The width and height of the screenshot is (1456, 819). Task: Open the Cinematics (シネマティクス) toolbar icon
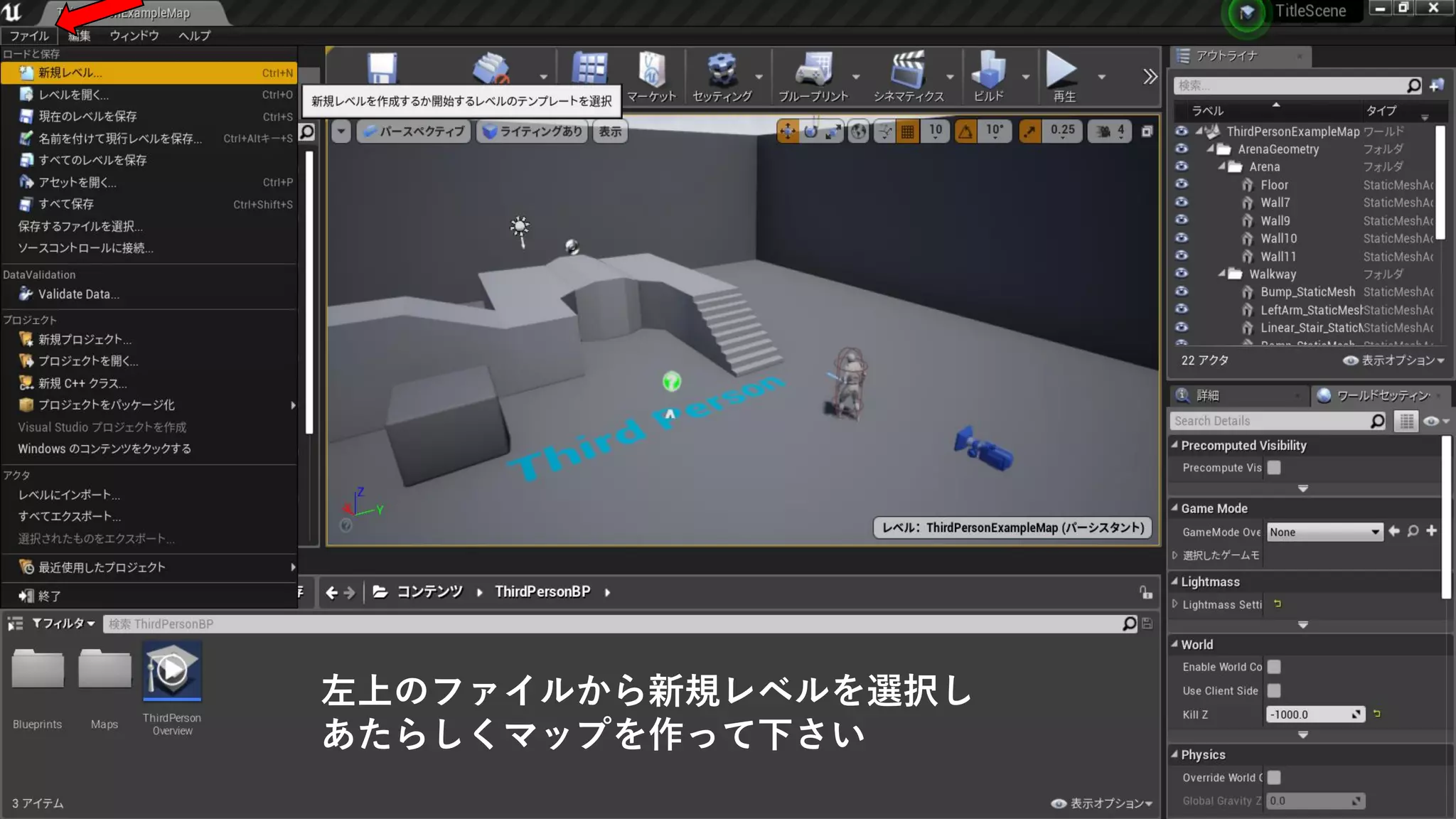pos(908,71)
